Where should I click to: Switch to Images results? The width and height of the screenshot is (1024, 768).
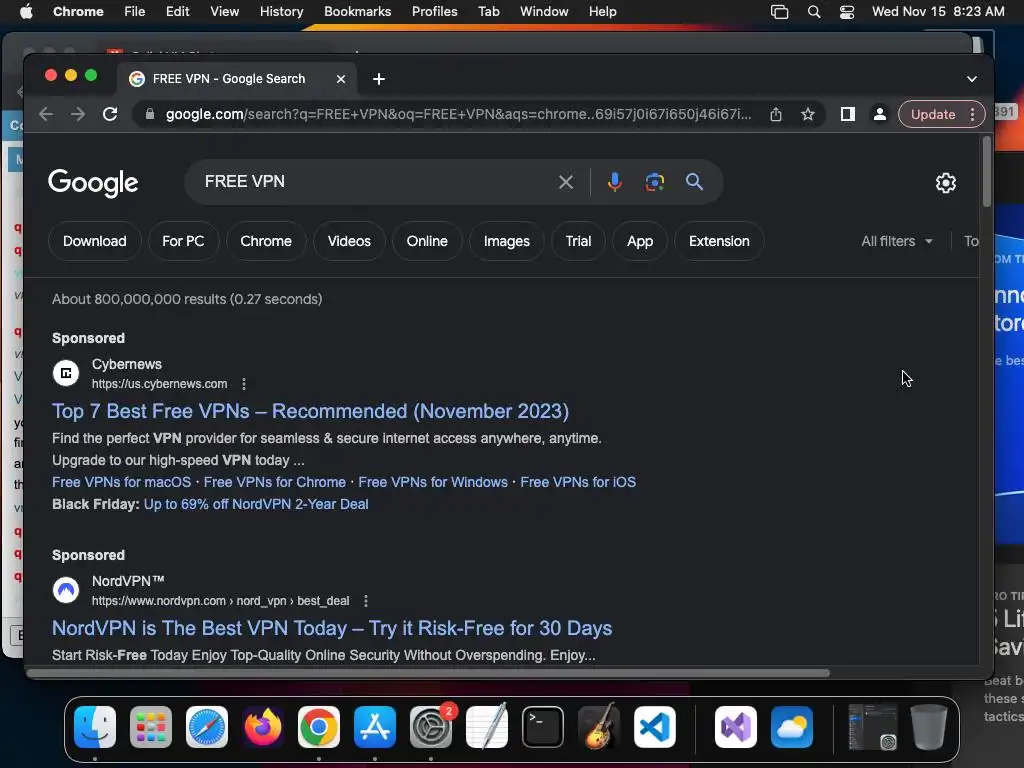506,242
